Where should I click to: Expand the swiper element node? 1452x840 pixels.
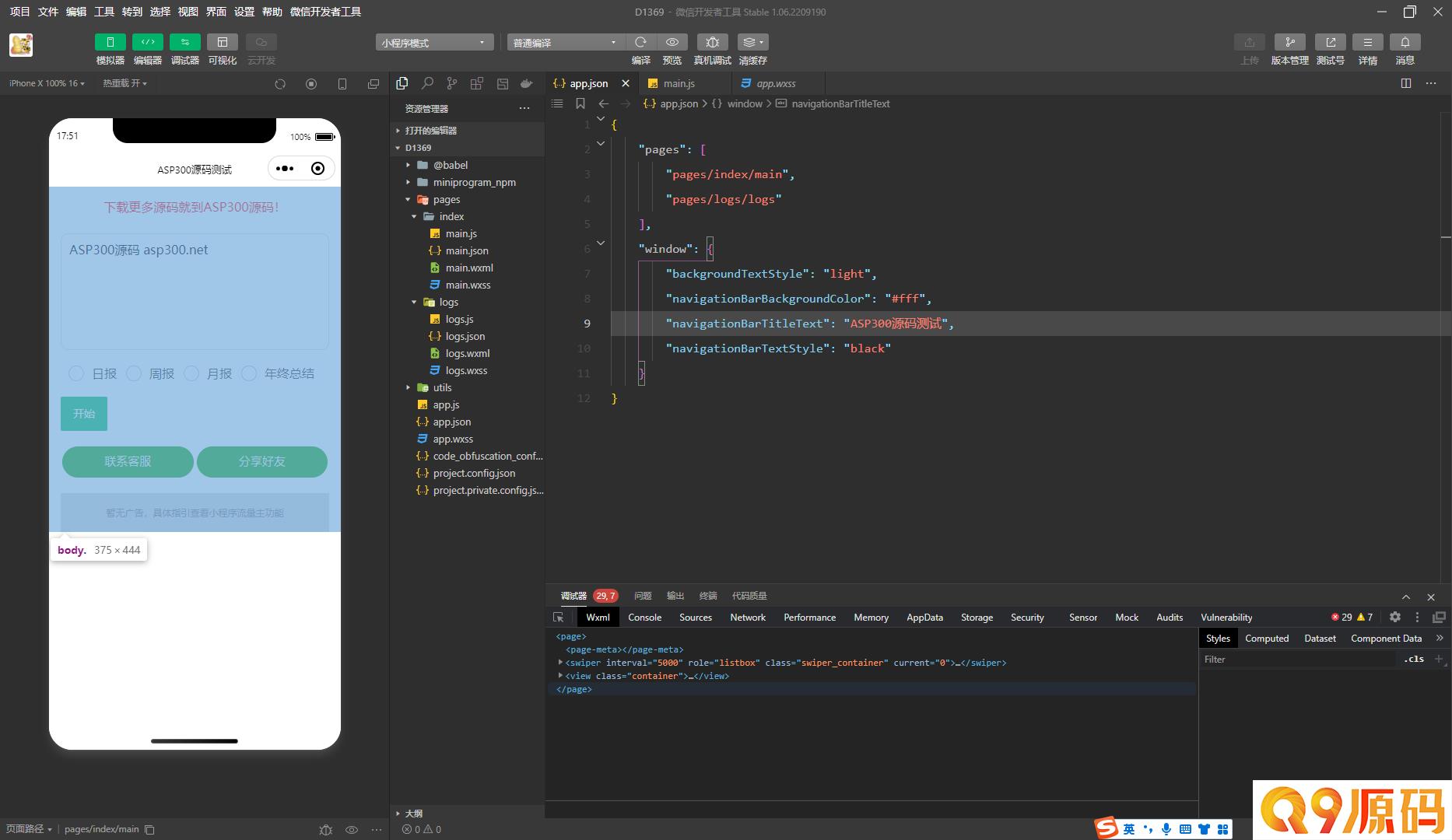pyautogui.click(x=560, y=663)
